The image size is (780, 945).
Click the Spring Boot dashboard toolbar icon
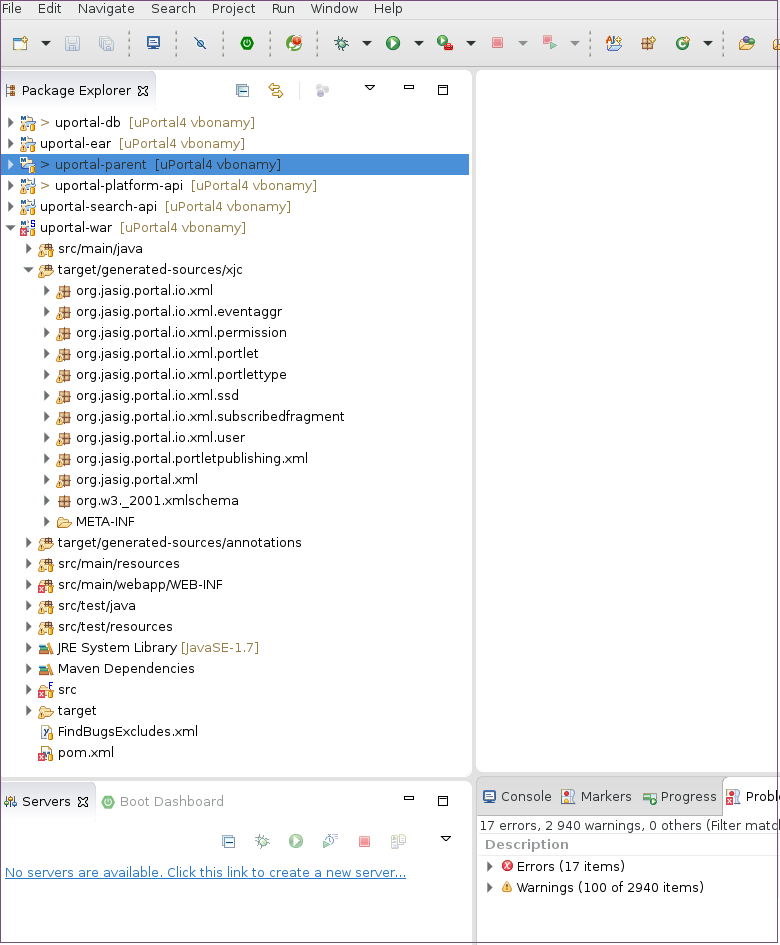click(246, 43)
